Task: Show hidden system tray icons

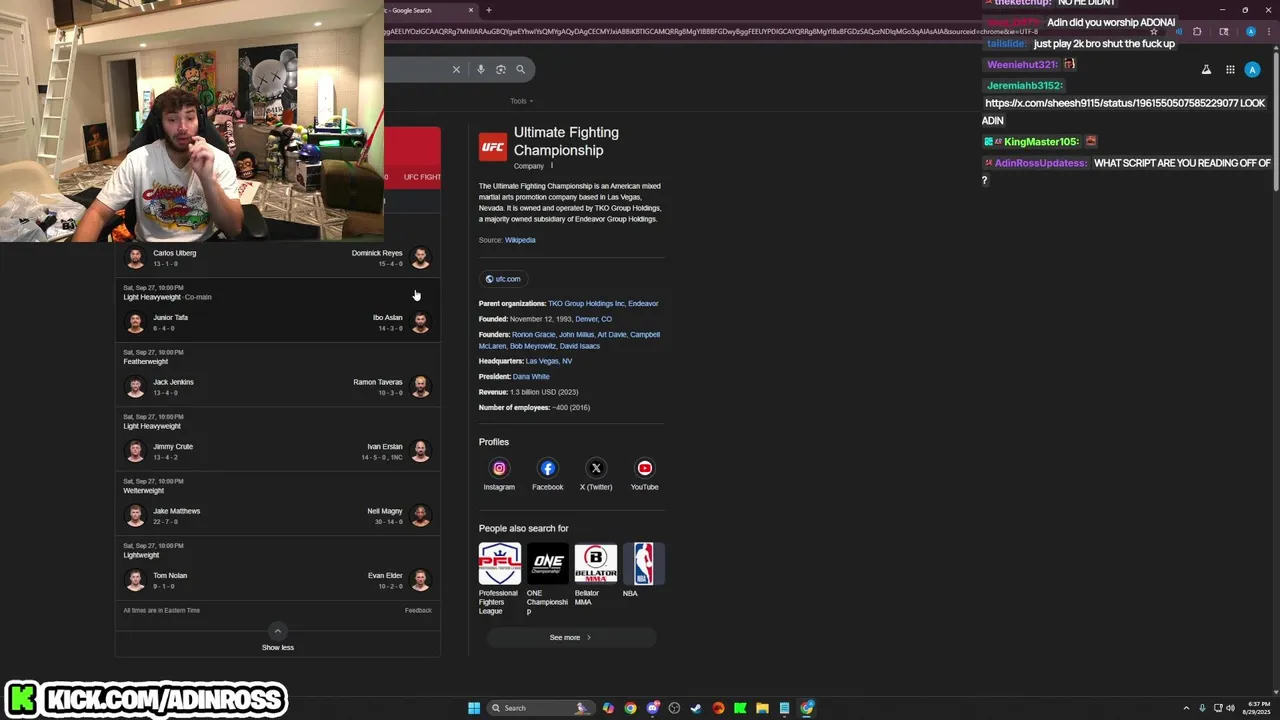Action: point(1186,708)
